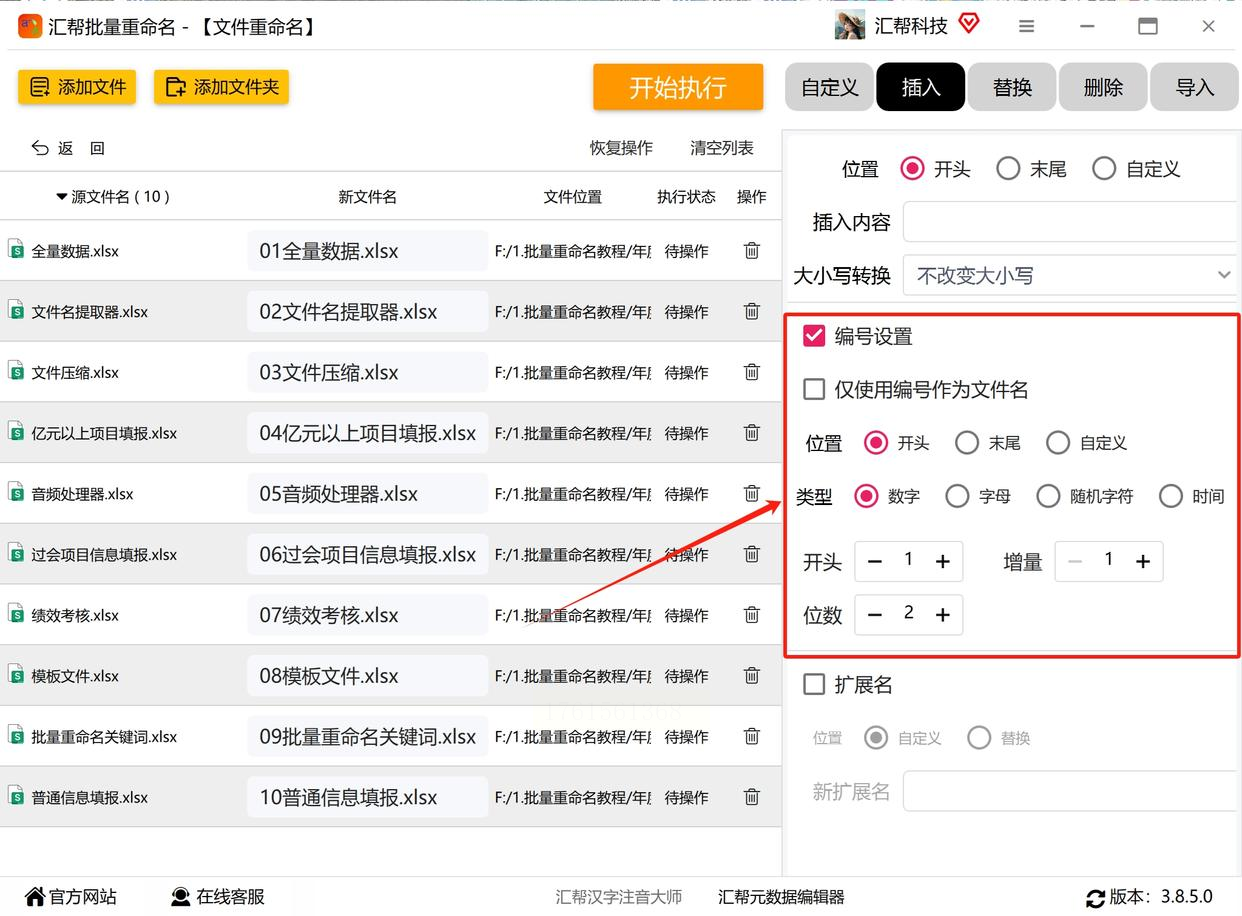
Task: Open the hamburger menu icon in title bar
Action: click(x=1026, y=27)
